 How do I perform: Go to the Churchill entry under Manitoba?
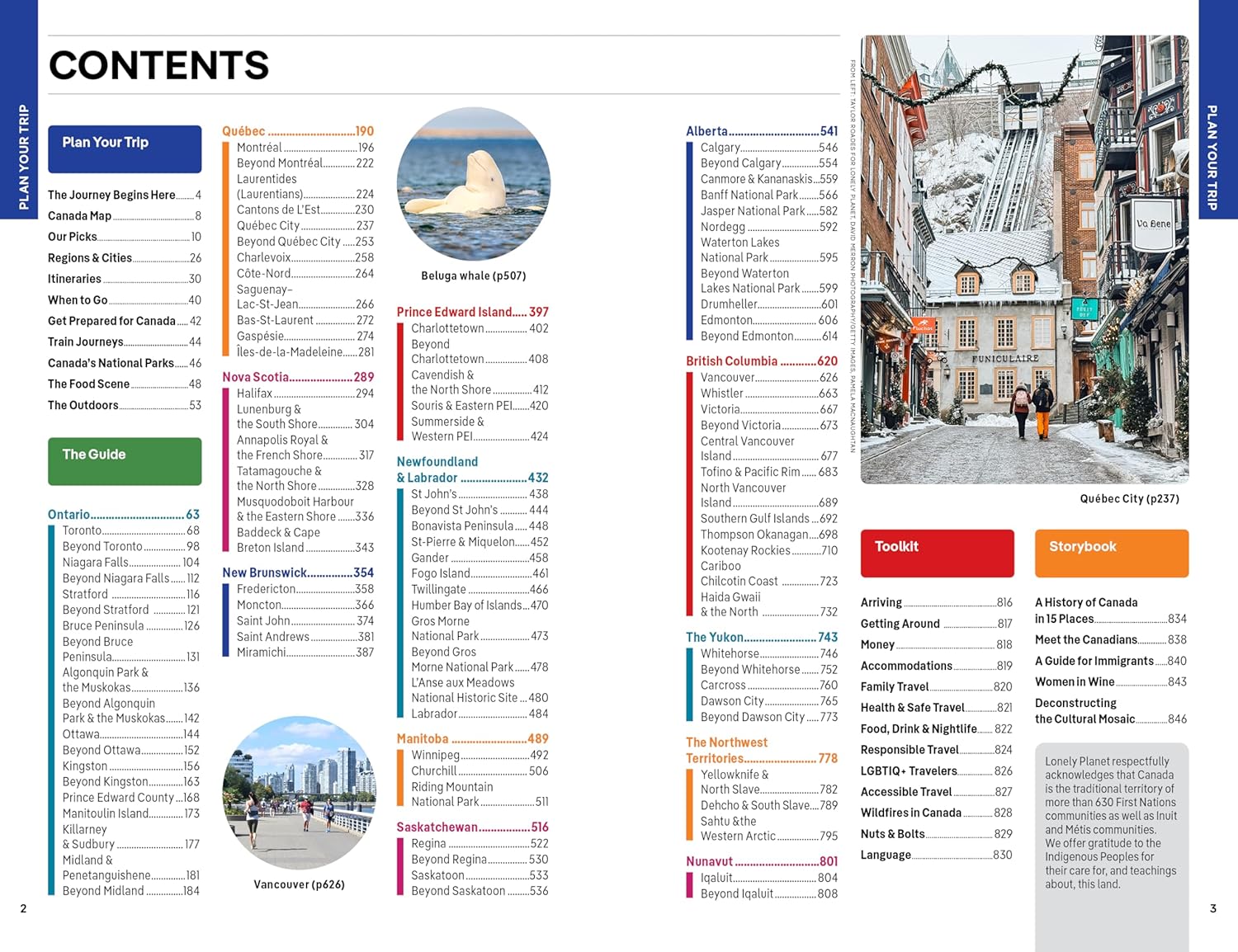(480, 771)
